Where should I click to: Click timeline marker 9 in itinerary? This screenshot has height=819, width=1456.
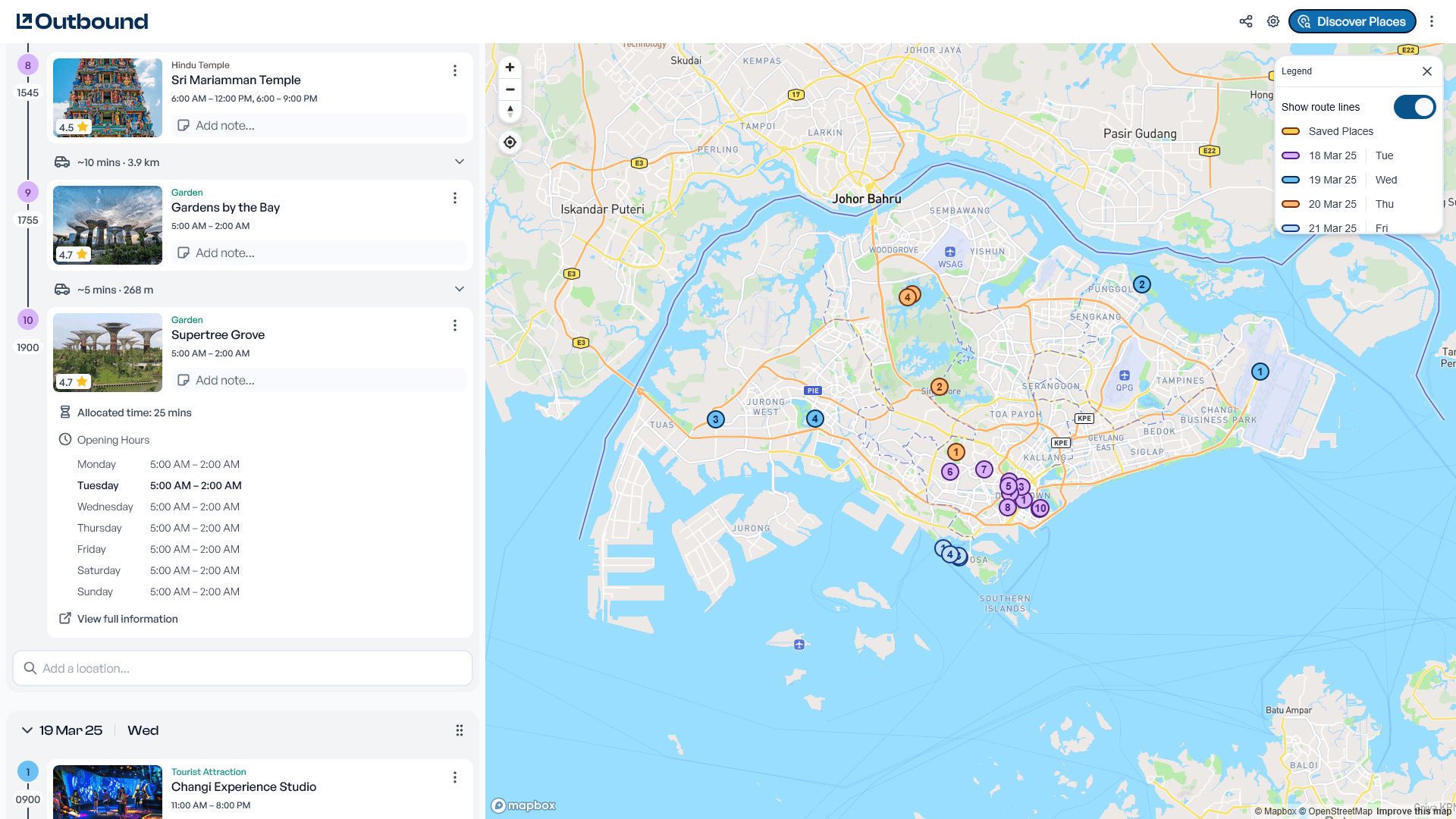pyautogui.click(x=28, y=193)
